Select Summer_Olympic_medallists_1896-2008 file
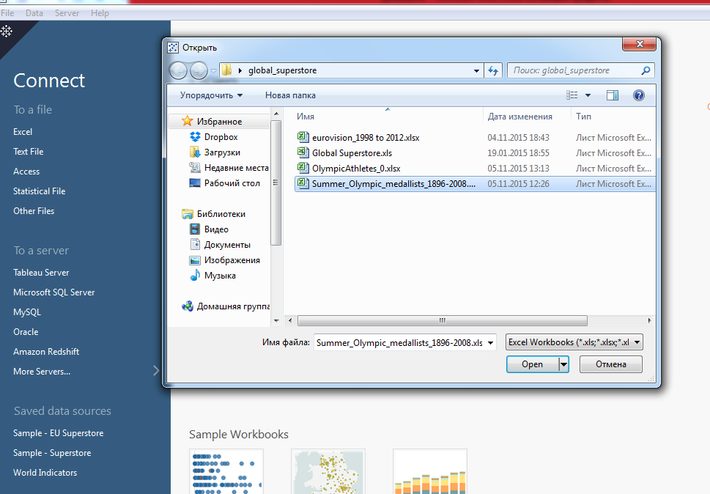The width and height of the screenshot is (710, 494). pos(475,183)
